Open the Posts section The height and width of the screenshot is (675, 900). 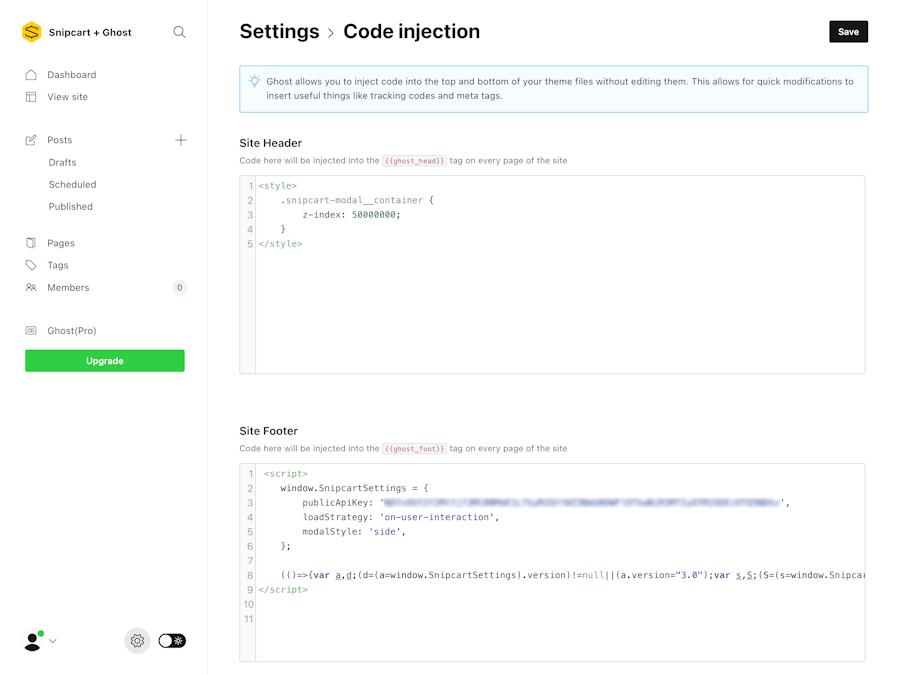click(60, 140)
